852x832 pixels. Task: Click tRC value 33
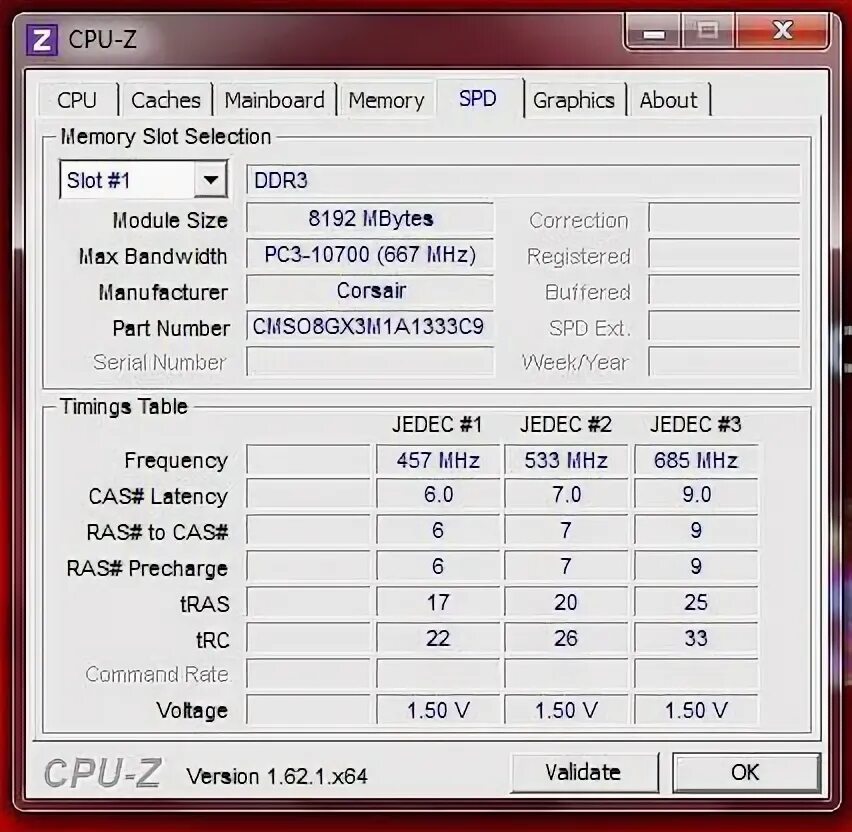(696, 638)
